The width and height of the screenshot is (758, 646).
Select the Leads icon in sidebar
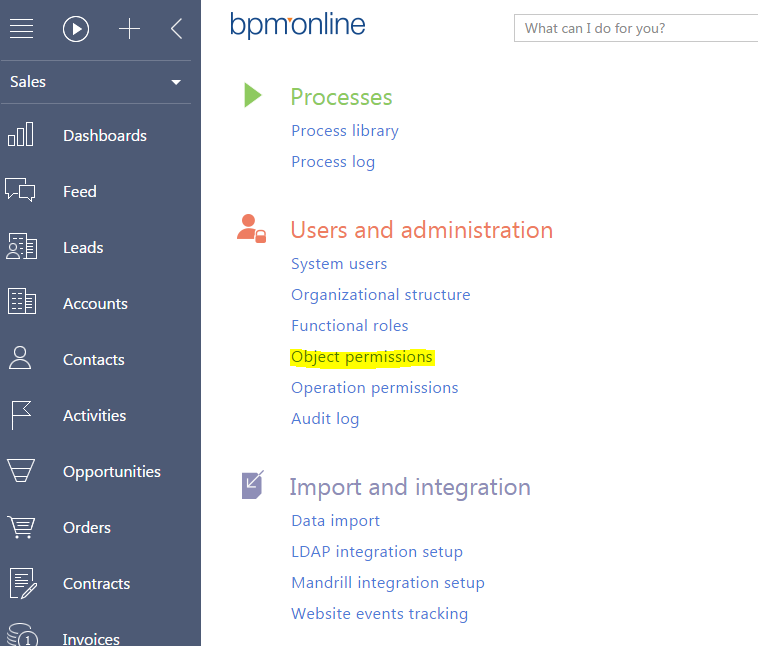(21, 247)
